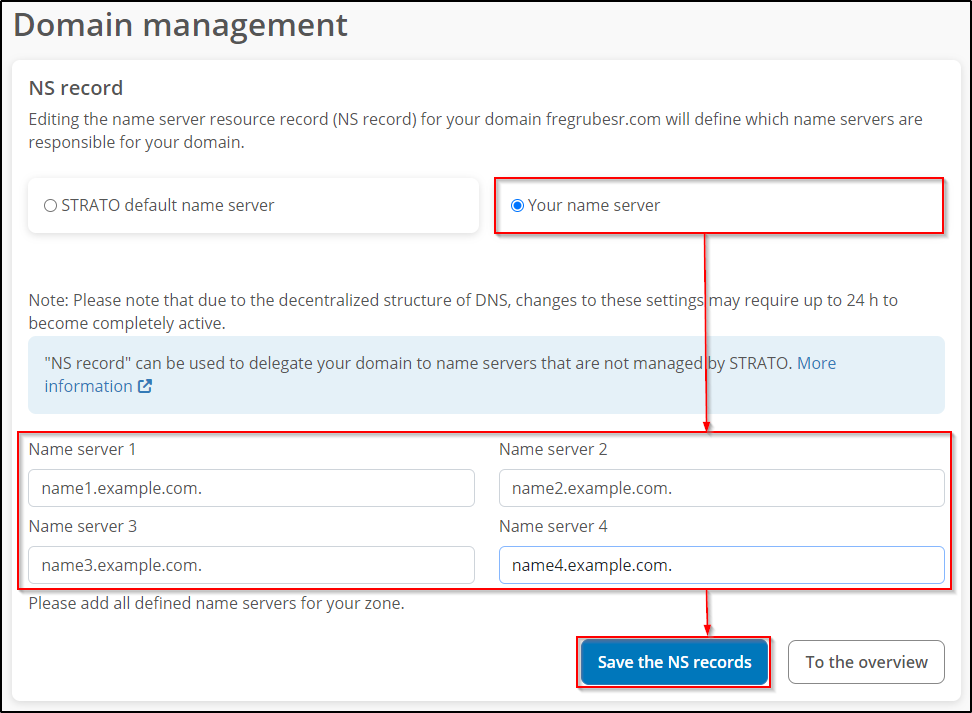Click the 'Domain management' page heading
This screenshot has width=972, height=713.
click(x=181, y=25)
